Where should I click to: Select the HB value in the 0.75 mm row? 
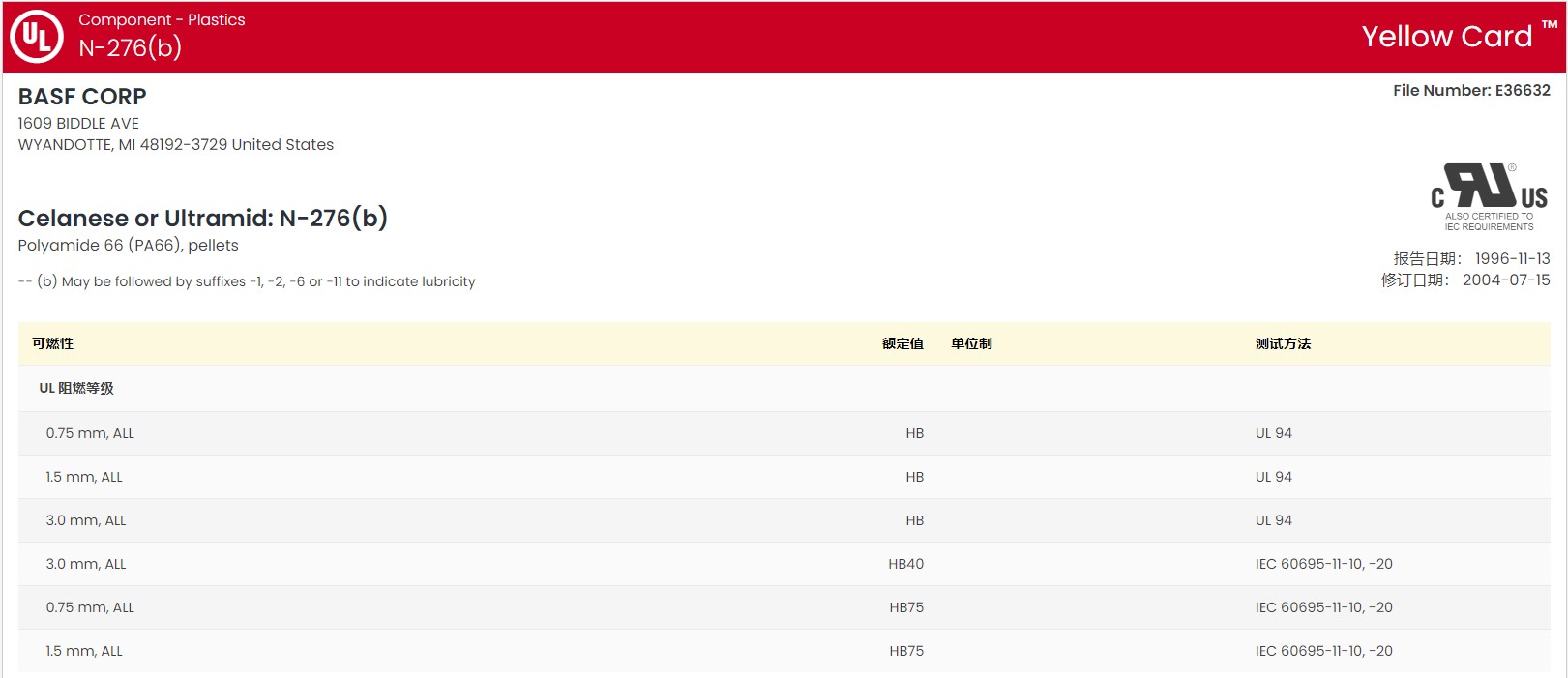915,433
